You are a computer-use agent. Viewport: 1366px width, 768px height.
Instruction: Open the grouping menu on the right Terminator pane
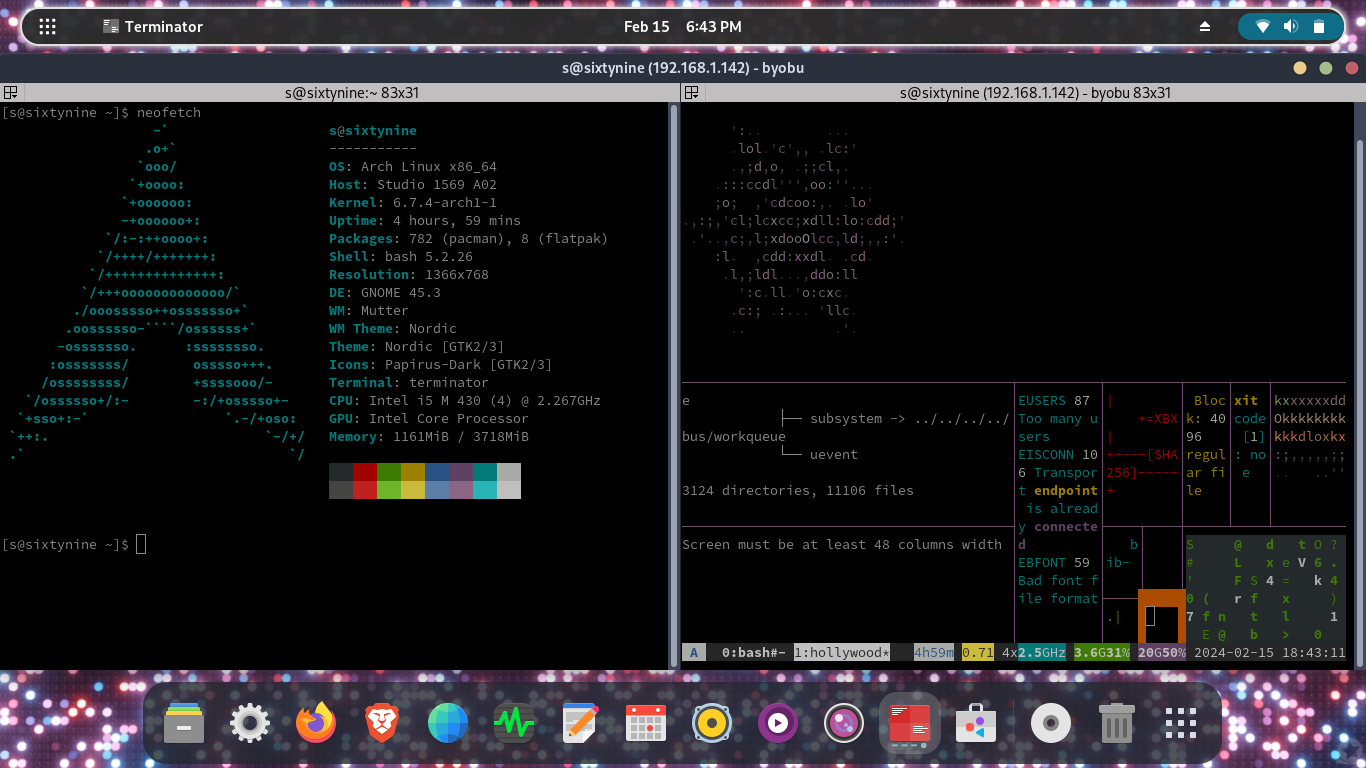click(691, 92)
